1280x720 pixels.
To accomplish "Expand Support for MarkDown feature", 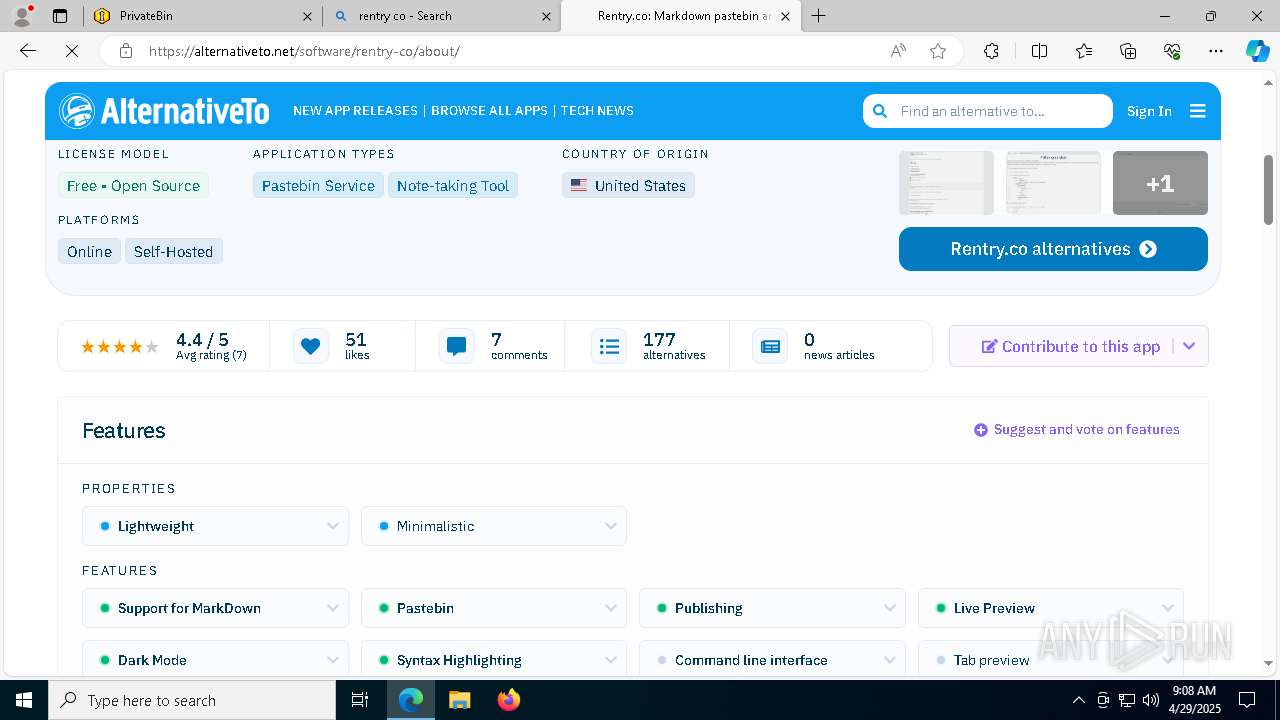I will tap(215, 608).
